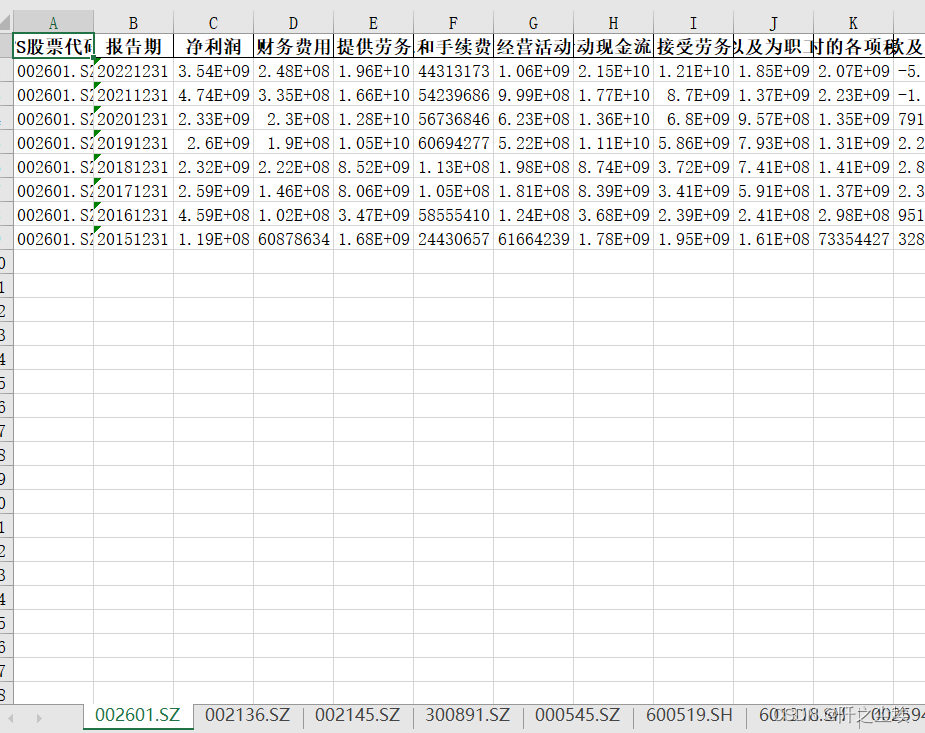Open the 002145.SZ worksheet tab
This screenshot has width=925, height=733.
click(x=357, y=715)
